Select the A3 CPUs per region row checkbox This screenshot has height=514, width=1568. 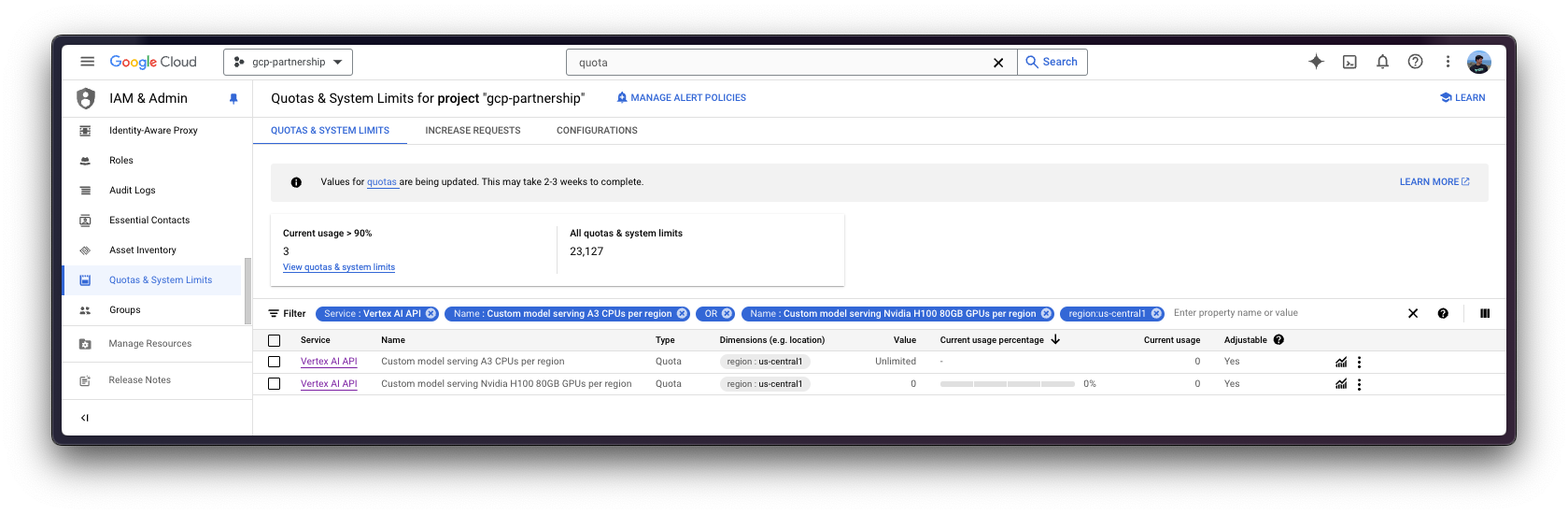[274, 362]
